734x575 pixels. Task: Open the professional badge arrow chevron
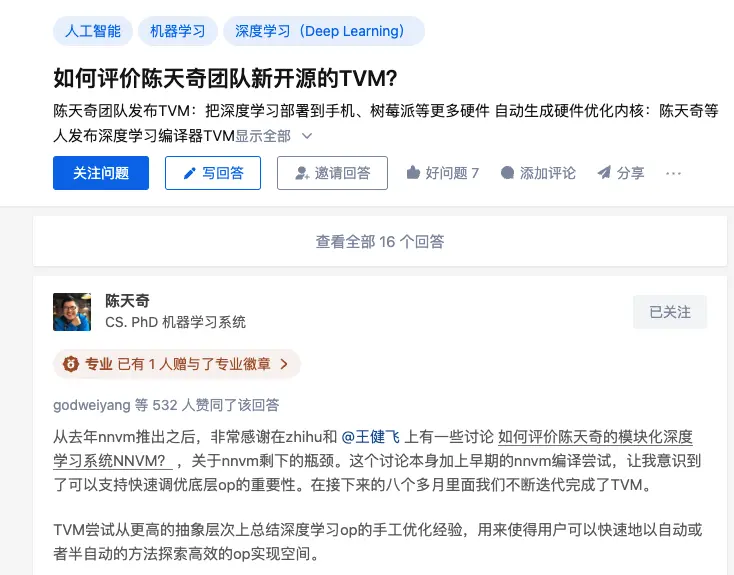point(284,364)
